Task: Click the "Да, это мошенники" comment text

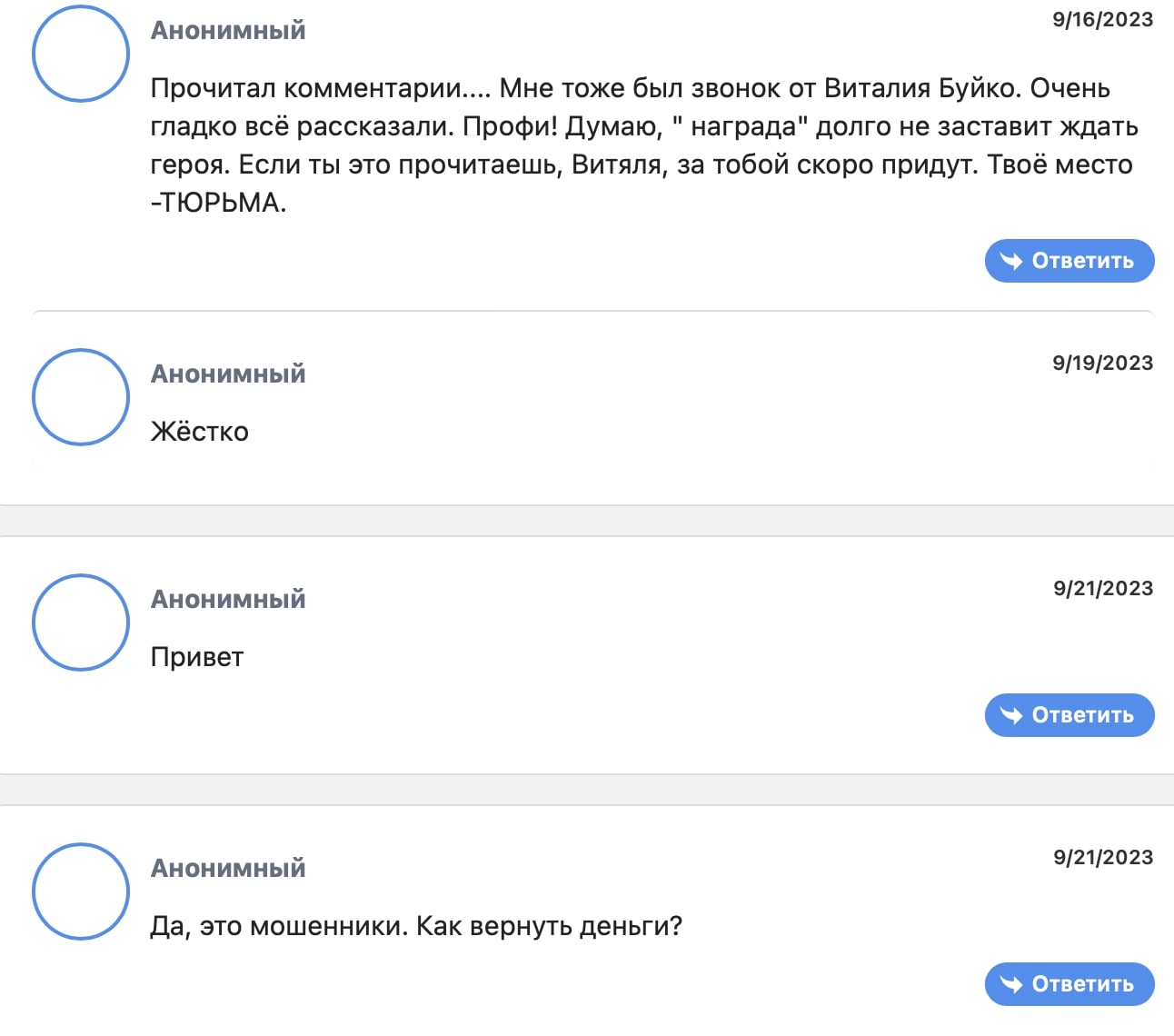Action: pos(416,926)
